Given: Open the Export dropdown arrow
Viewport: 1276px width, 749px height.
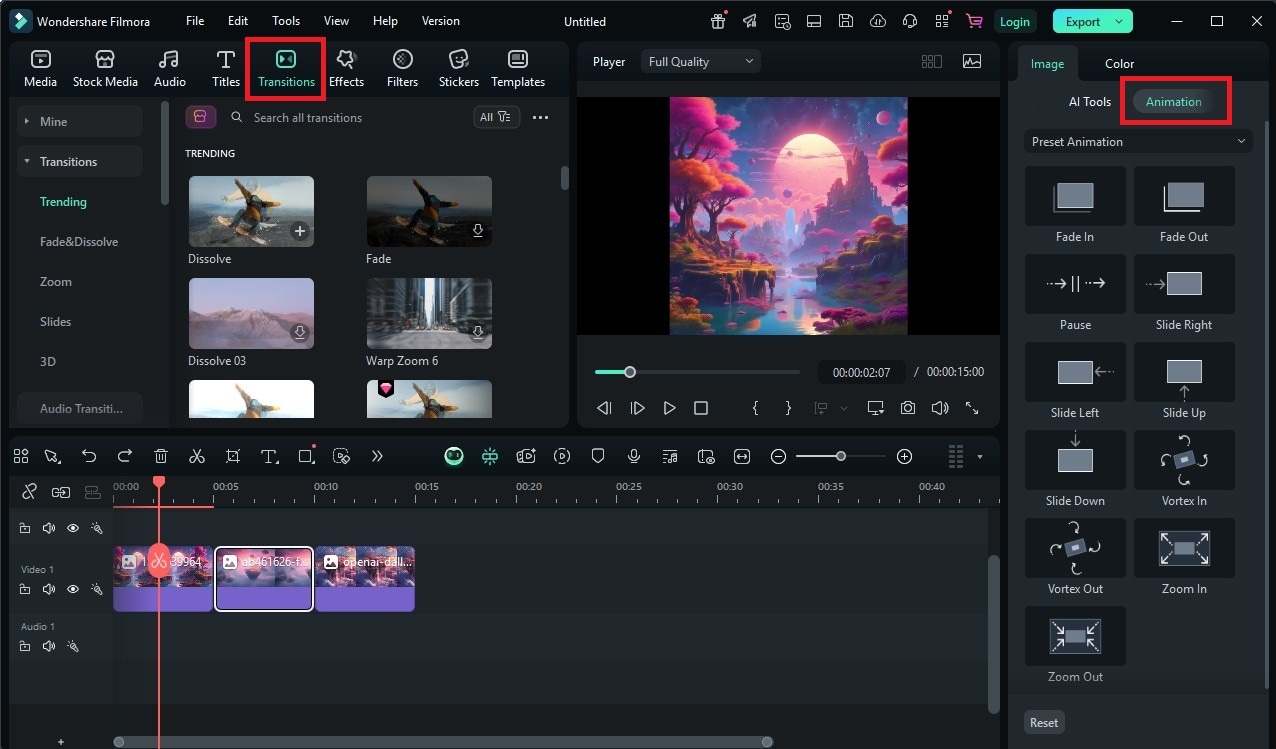Looking at the screenshot, I should coord(1119,21).
